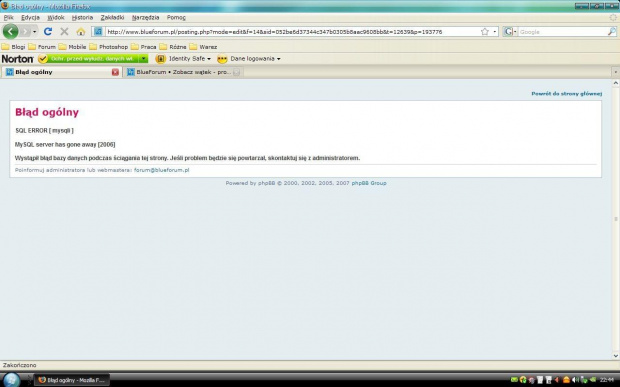Open the back/forward history dropdown arrow

tap(34, 32)
